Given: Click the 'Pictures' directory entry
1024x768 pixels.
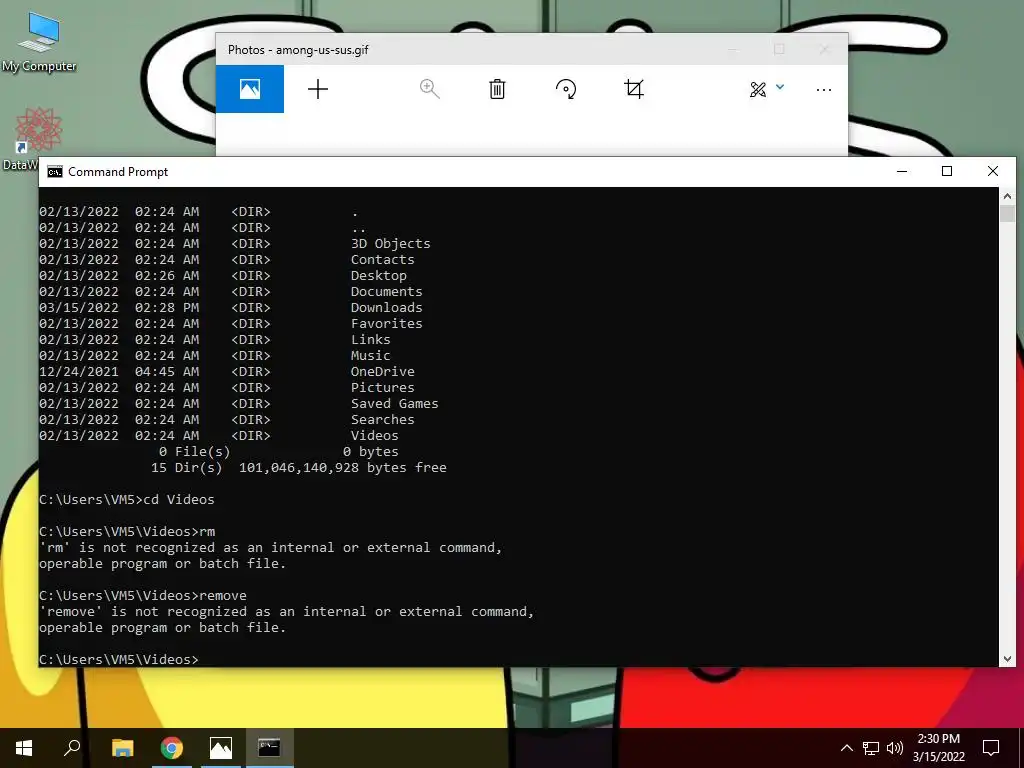Looking at the screenshot, I should [383, 387].
